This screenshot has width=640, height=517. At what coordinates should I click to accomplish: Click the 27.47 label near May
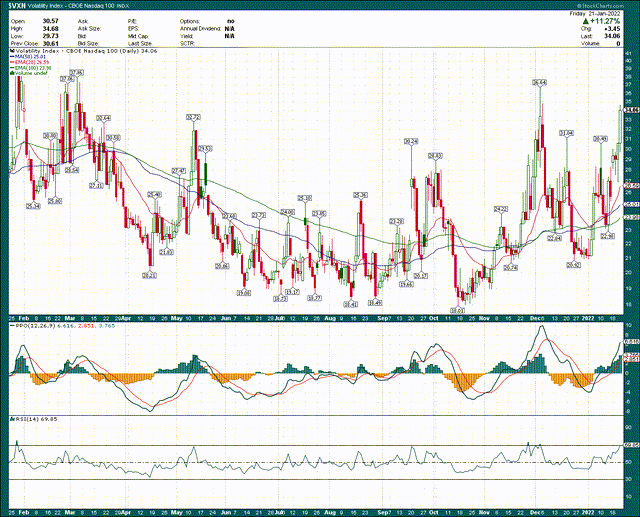click(179, 171)
